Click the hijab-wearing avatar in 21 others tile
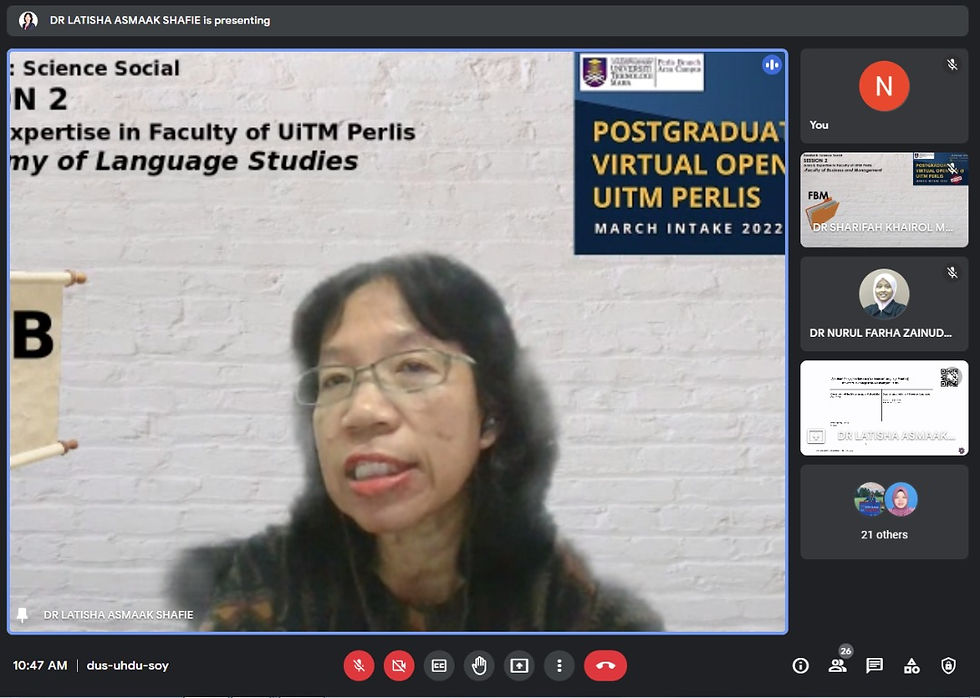The image size is (980, 698). pyautogui.click(x=901, y=499)
